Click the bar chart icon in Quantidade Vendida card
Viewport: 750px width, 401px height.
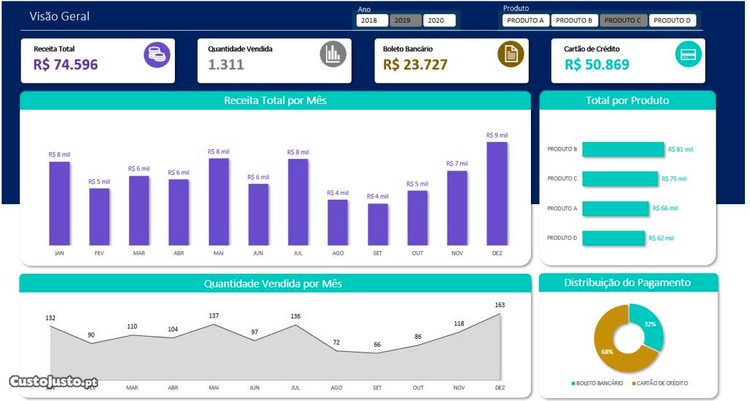click(333, 56)
